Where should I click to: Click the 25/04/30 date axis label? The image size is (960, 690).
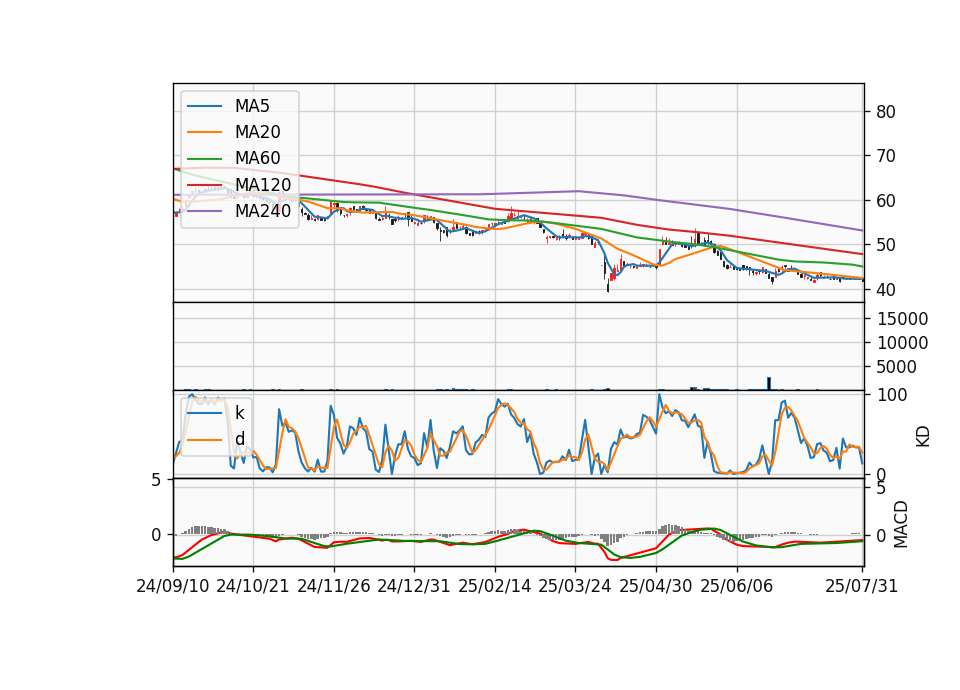pos(656,587)
